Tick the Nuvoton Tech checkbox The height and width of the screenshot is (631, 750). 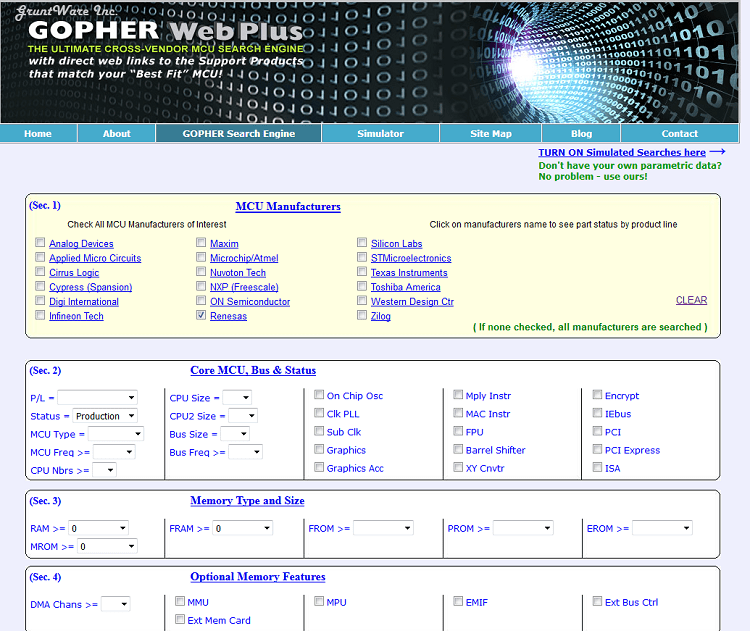201,271
